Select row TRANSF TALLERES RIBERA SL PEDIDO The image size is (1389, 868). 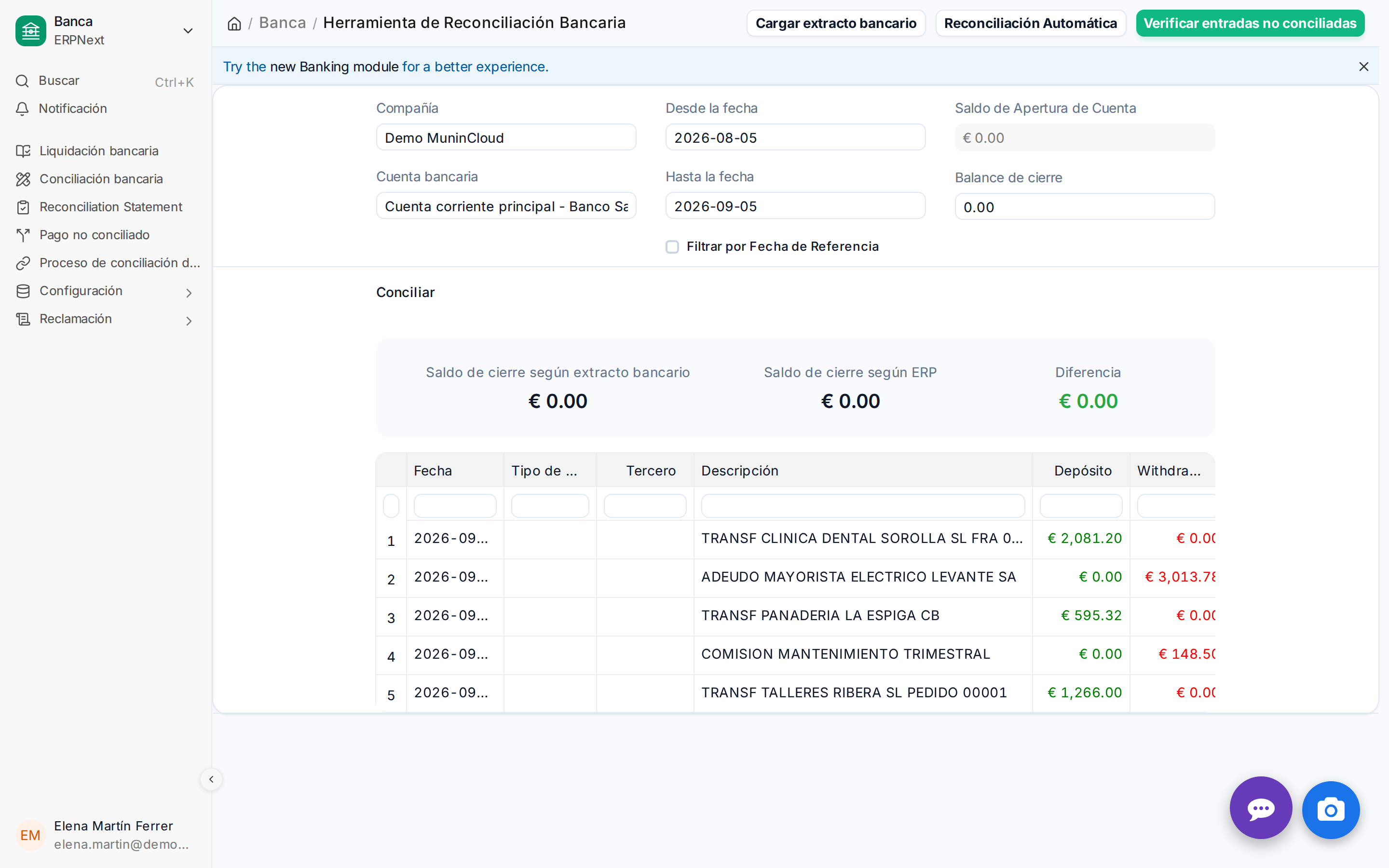pos(795,692)
